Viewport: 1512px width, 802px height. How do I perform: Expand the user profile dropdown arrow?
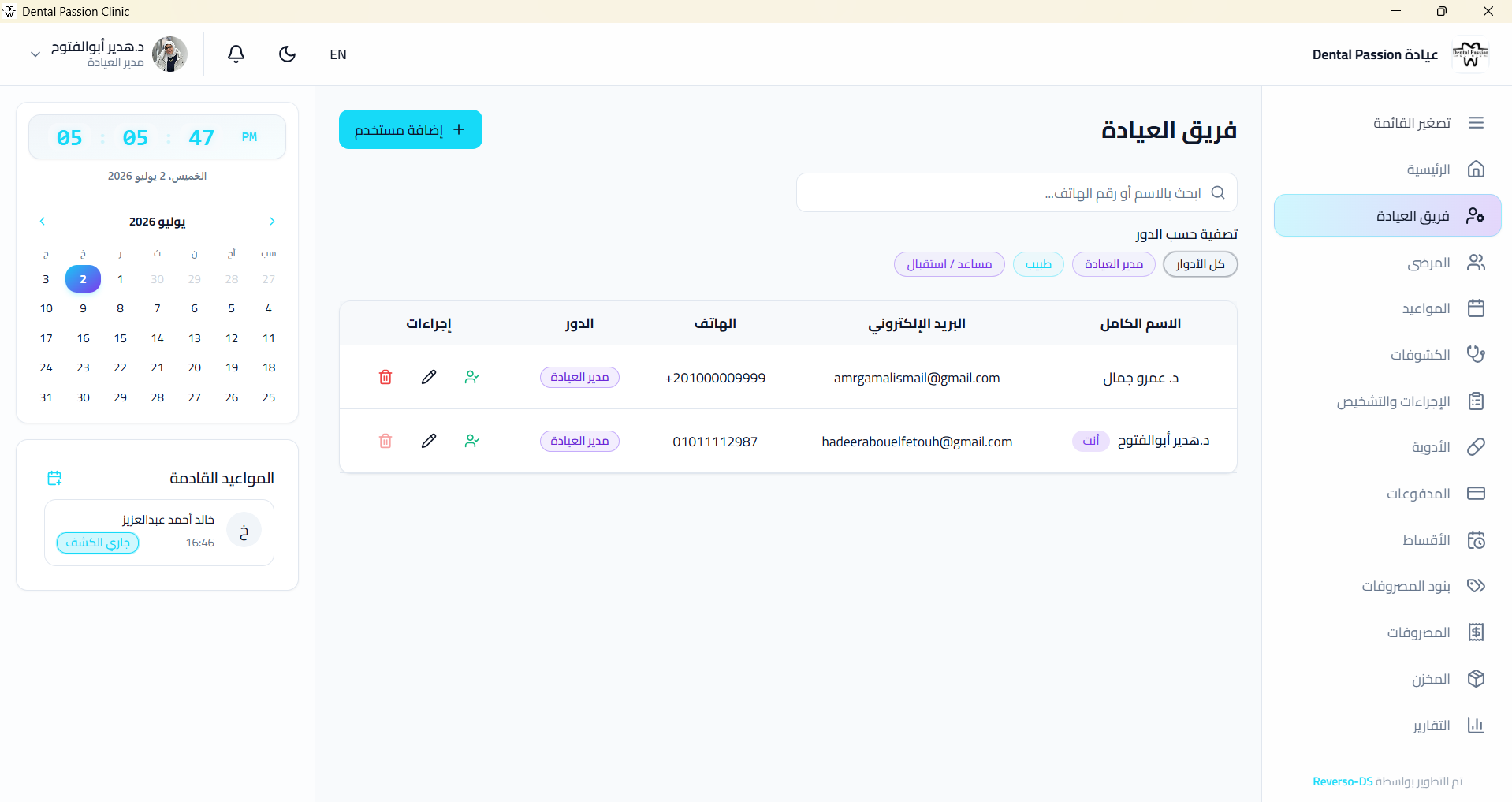pos(35,54)
